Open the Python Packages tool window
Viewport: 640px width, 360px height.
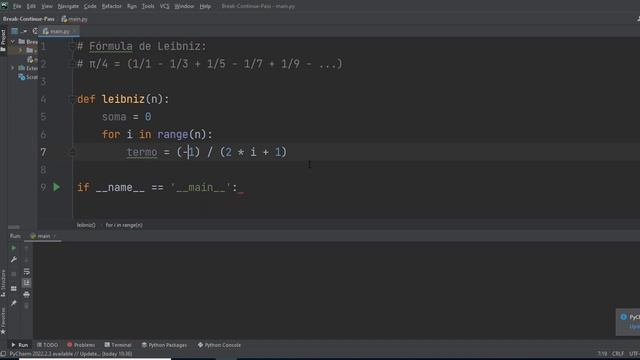tap(164, 345)
